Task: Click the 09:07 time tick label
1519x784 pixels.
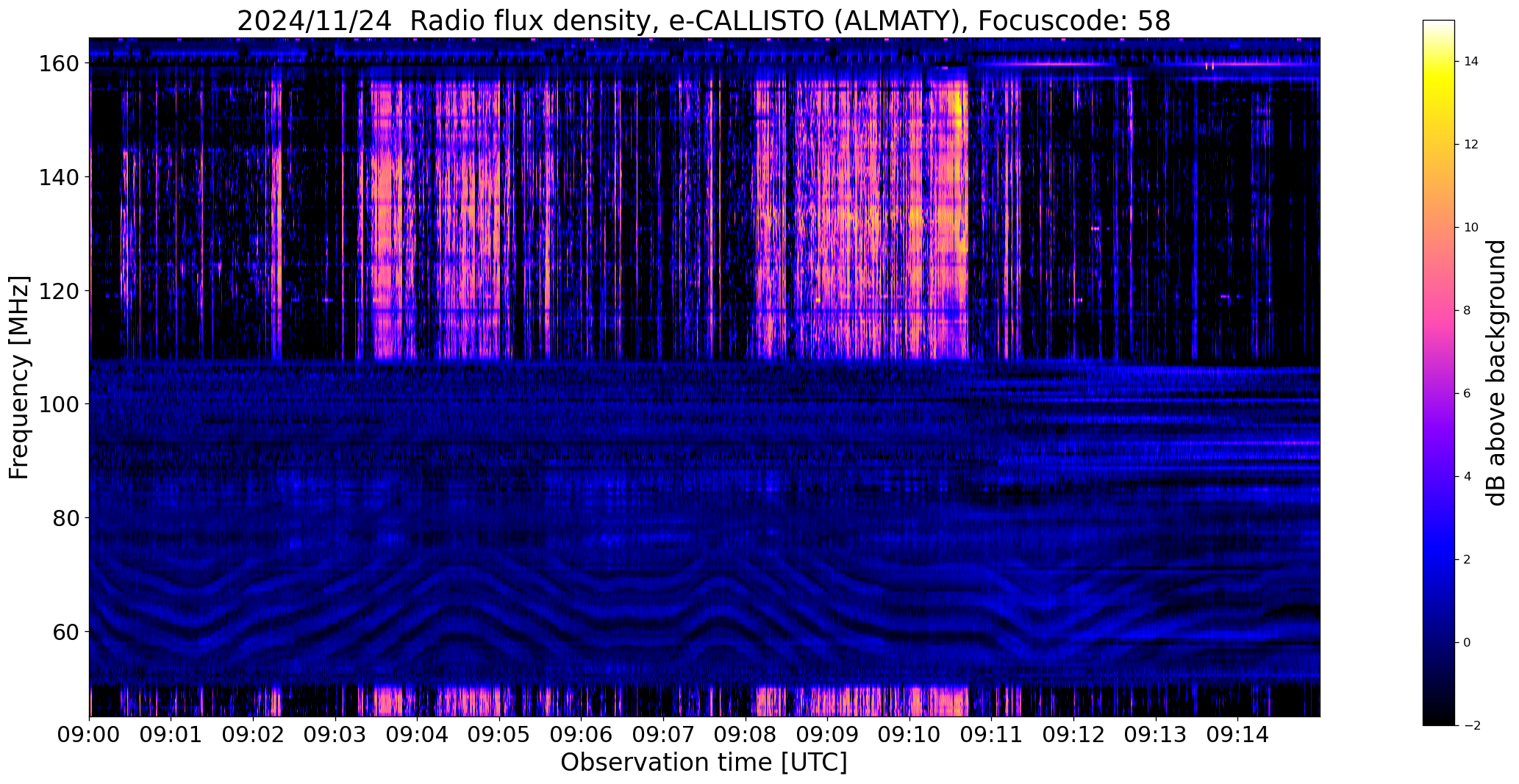Action: 664,734
